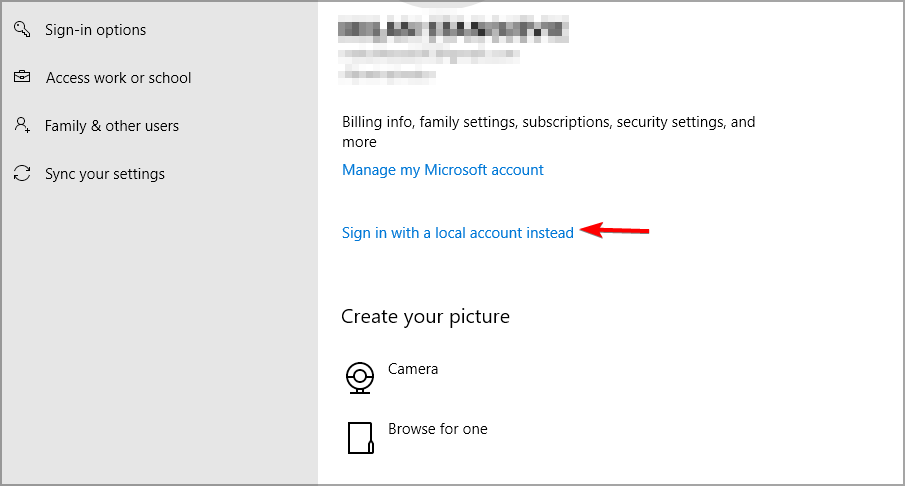The image size is (905, 486).
Task: Choose the Camera option label
Action: [413, 369]
